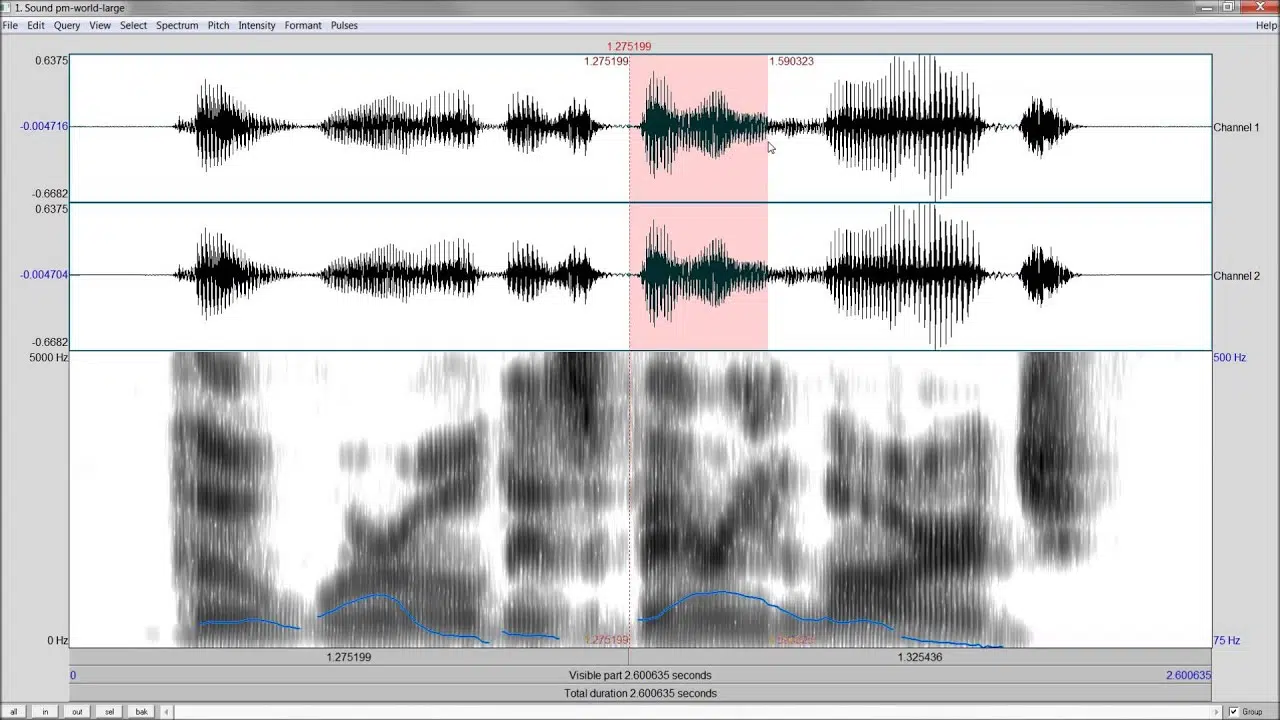Click the 'out' zoom button

point(77,712)
